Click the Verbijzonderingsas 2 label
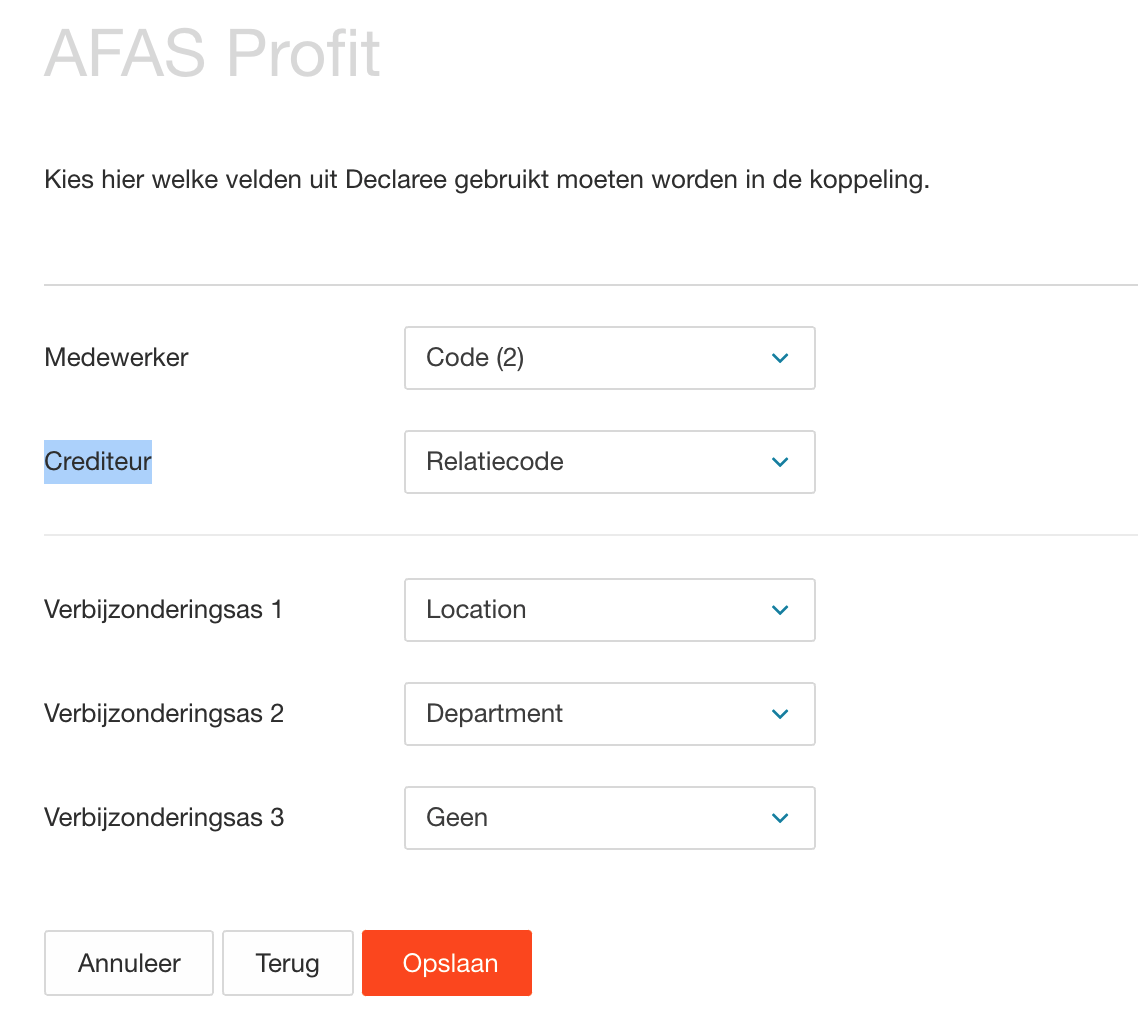This screenshot has height=1018, width=1138. coord(164,713)
